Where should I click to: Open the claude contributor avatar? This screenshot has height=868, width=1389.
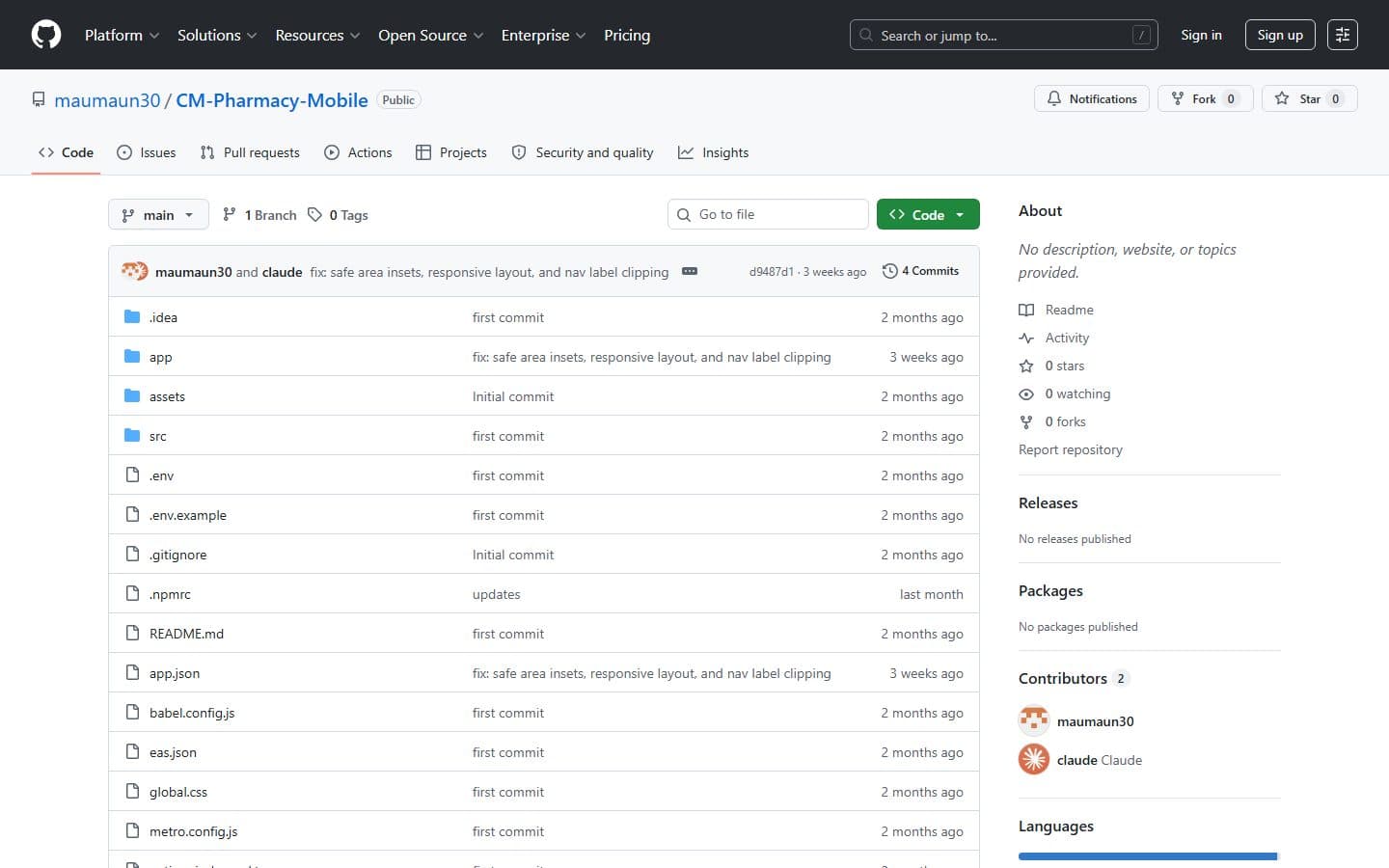(1034, 760)
